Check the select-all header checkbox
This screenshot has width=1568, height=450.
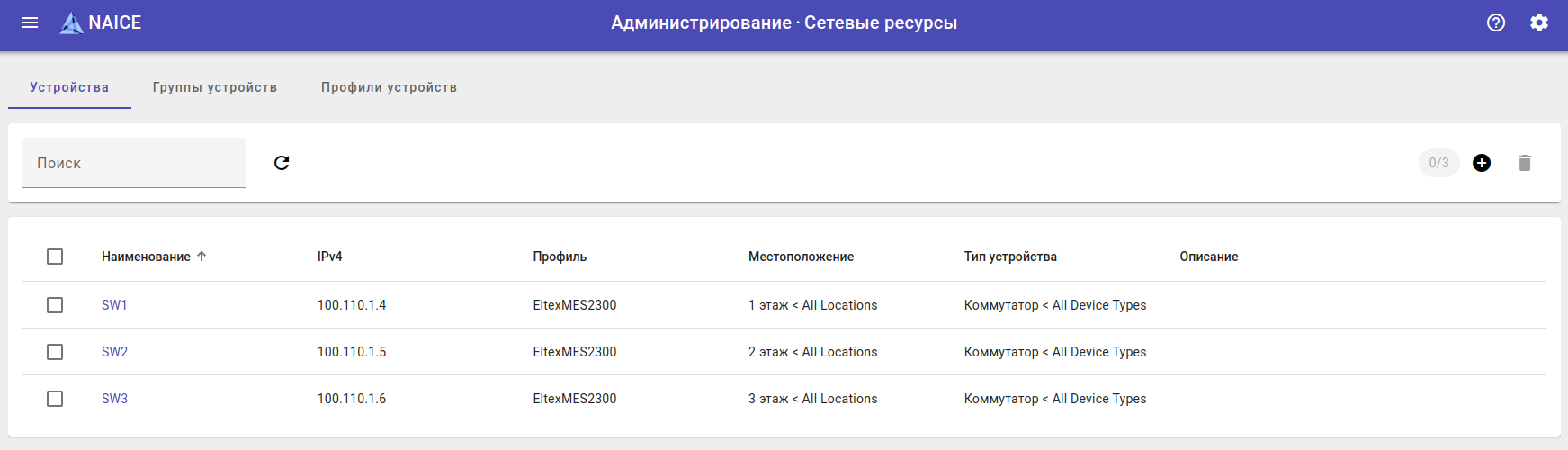(x=55, y=256)
